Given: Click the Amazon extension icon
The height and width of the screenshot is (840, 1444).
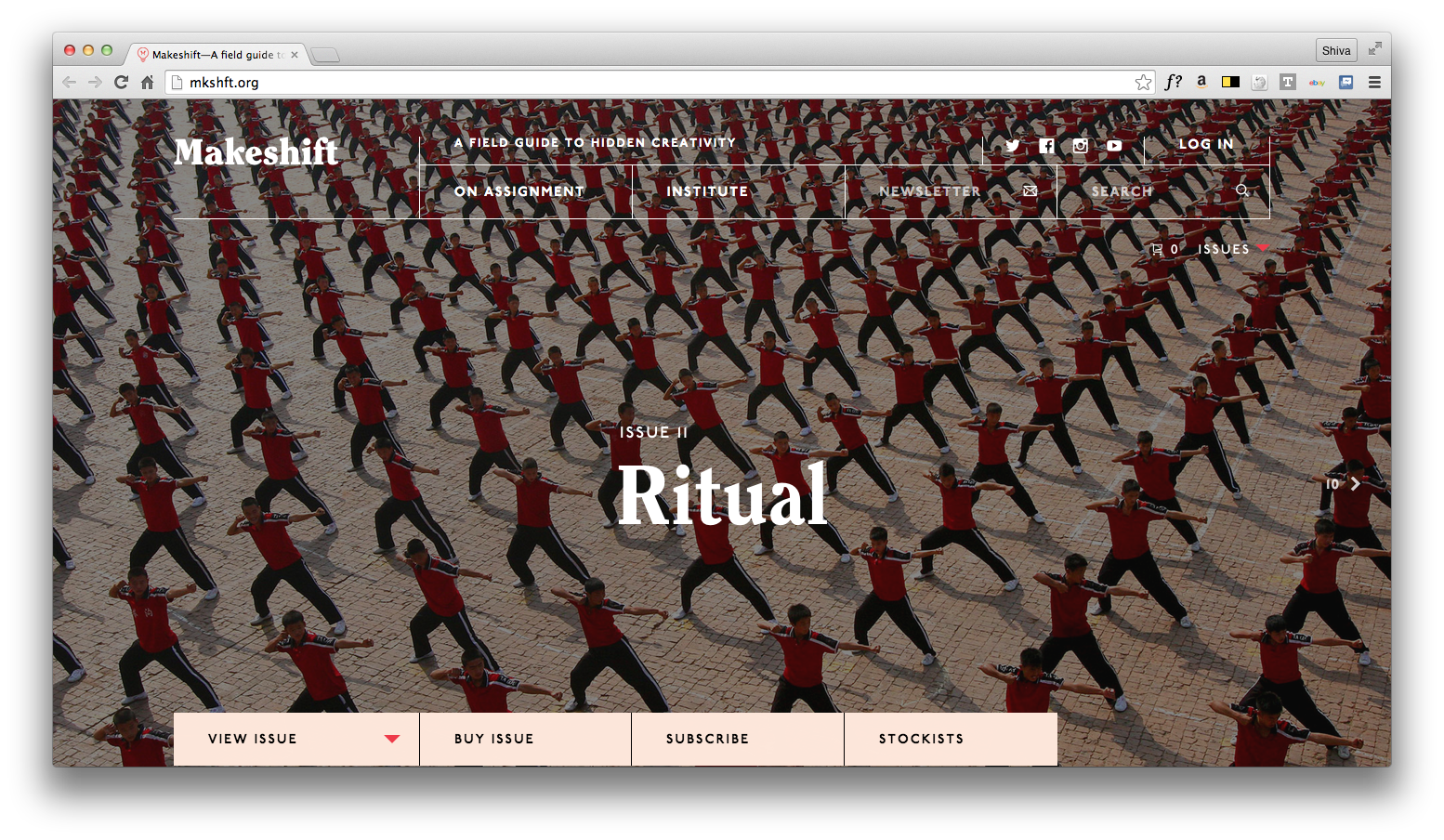Looking at the screenshot, I should 1201,82.
